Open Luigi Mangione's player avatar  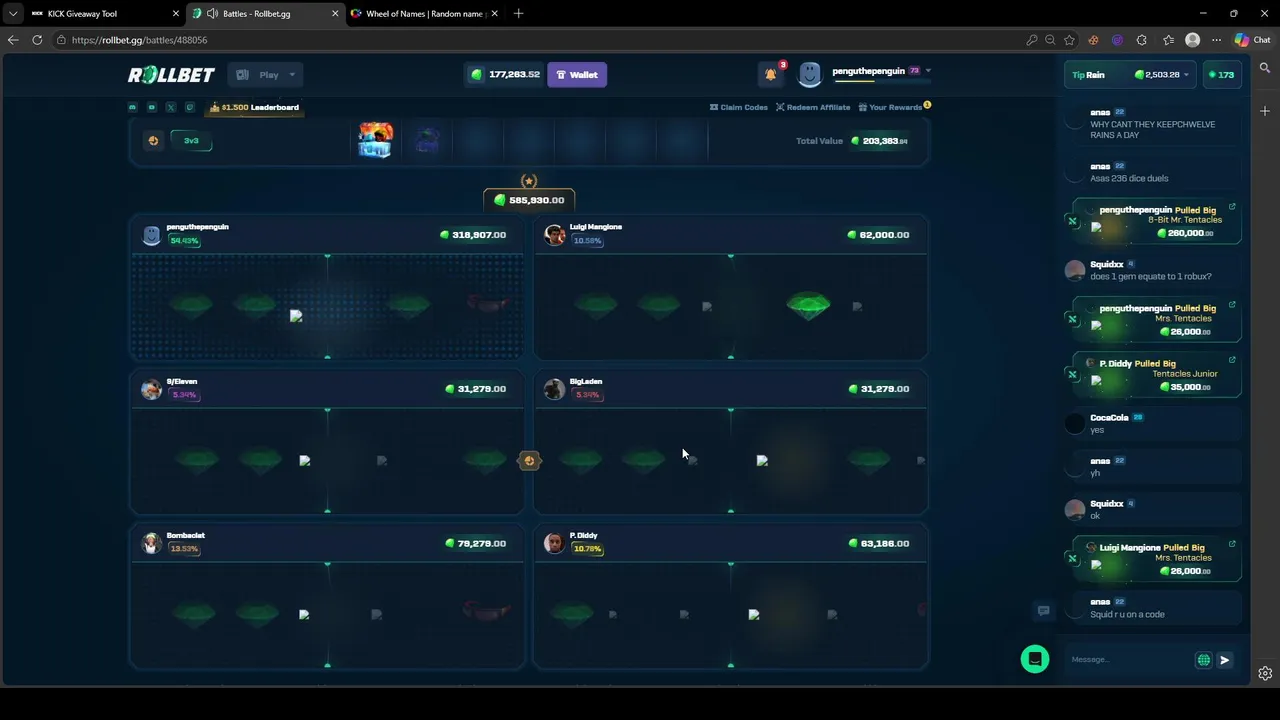coord(554,234)
